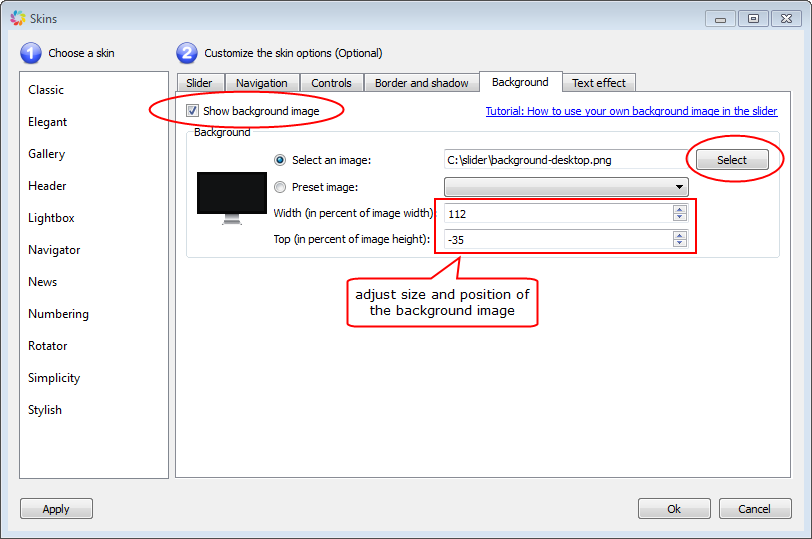The height and width of the screenshot is (539, 812).
Task: Select the Rotator skin
Action: click(x=48, y=346)
